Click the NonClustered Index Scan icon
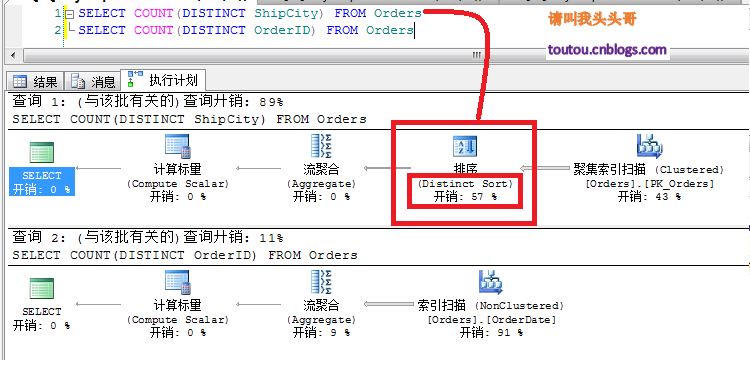750x365 pixels. 491,282
